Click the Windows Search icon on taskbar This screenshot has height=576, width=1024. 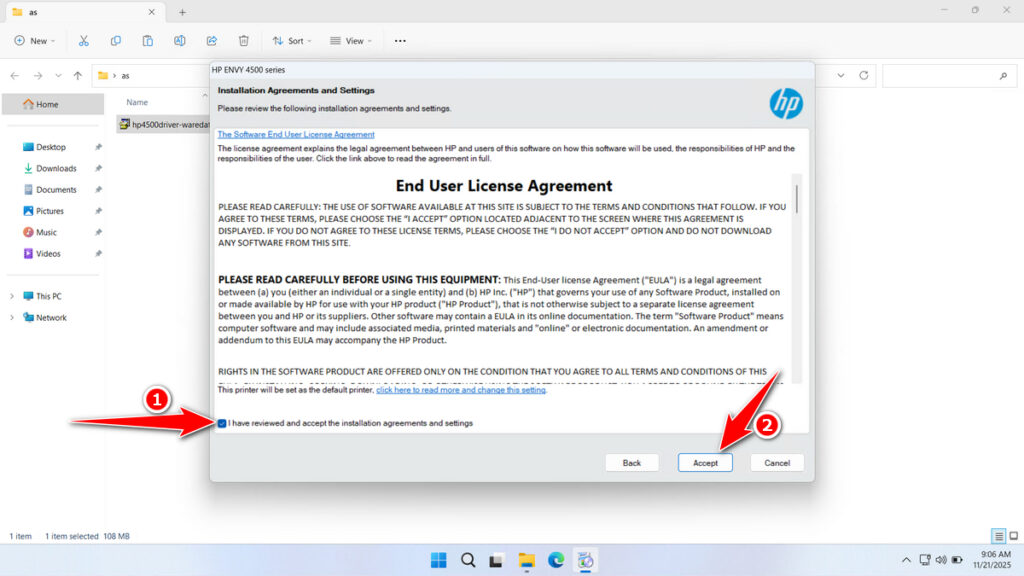pyautogui.click(x=468, y=560)
